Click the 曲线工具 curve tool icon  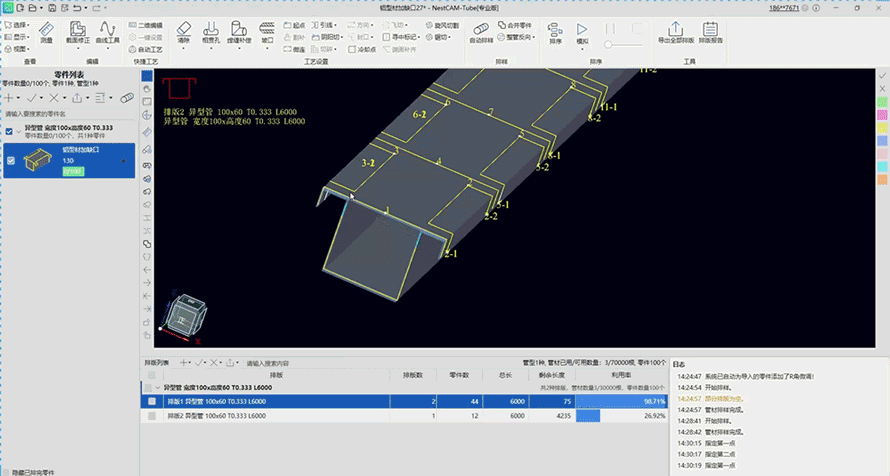pos(107,33)
